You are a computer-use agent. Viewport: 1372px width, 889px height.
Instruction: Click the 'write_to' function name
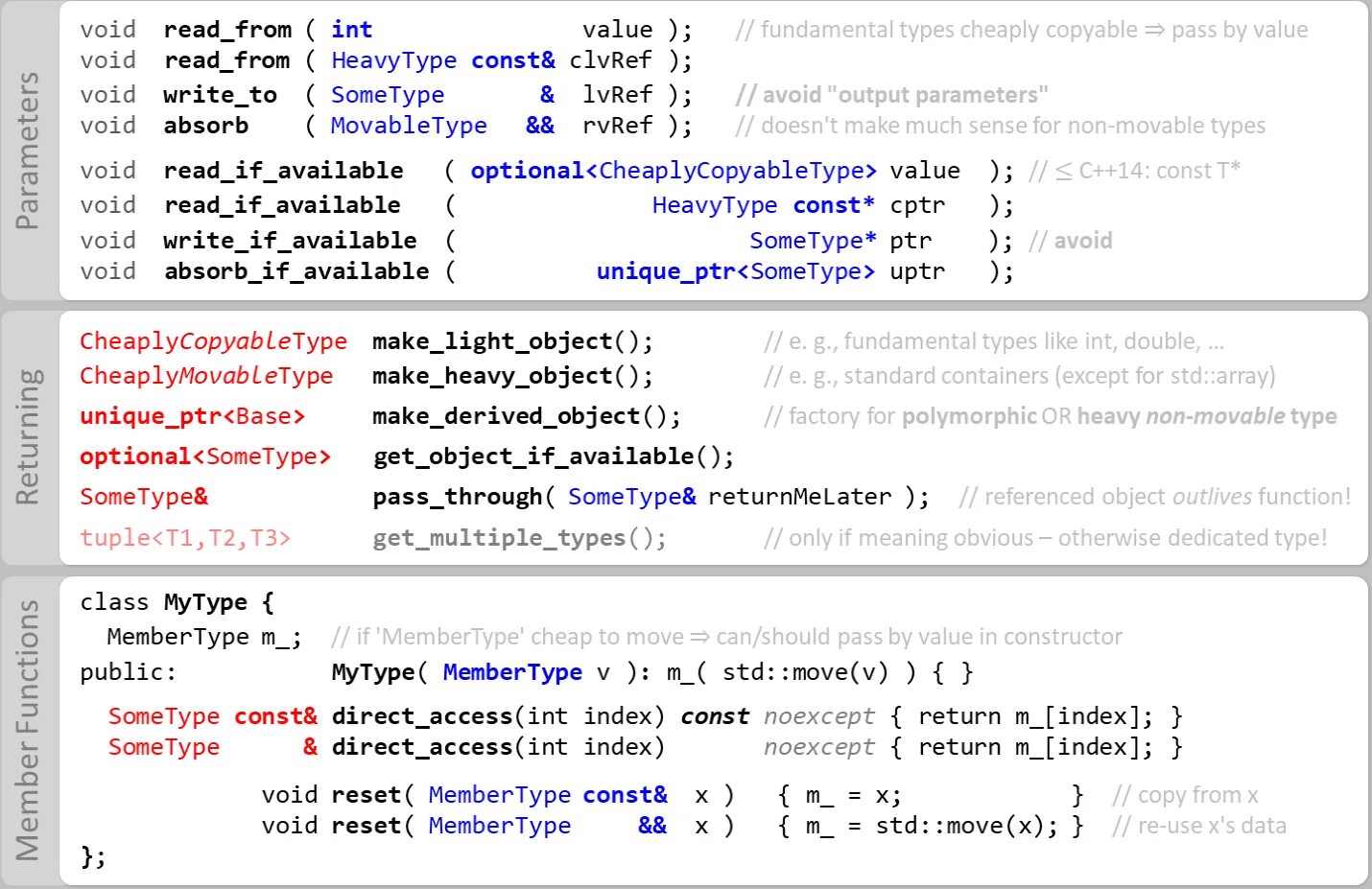pos(220,95)
